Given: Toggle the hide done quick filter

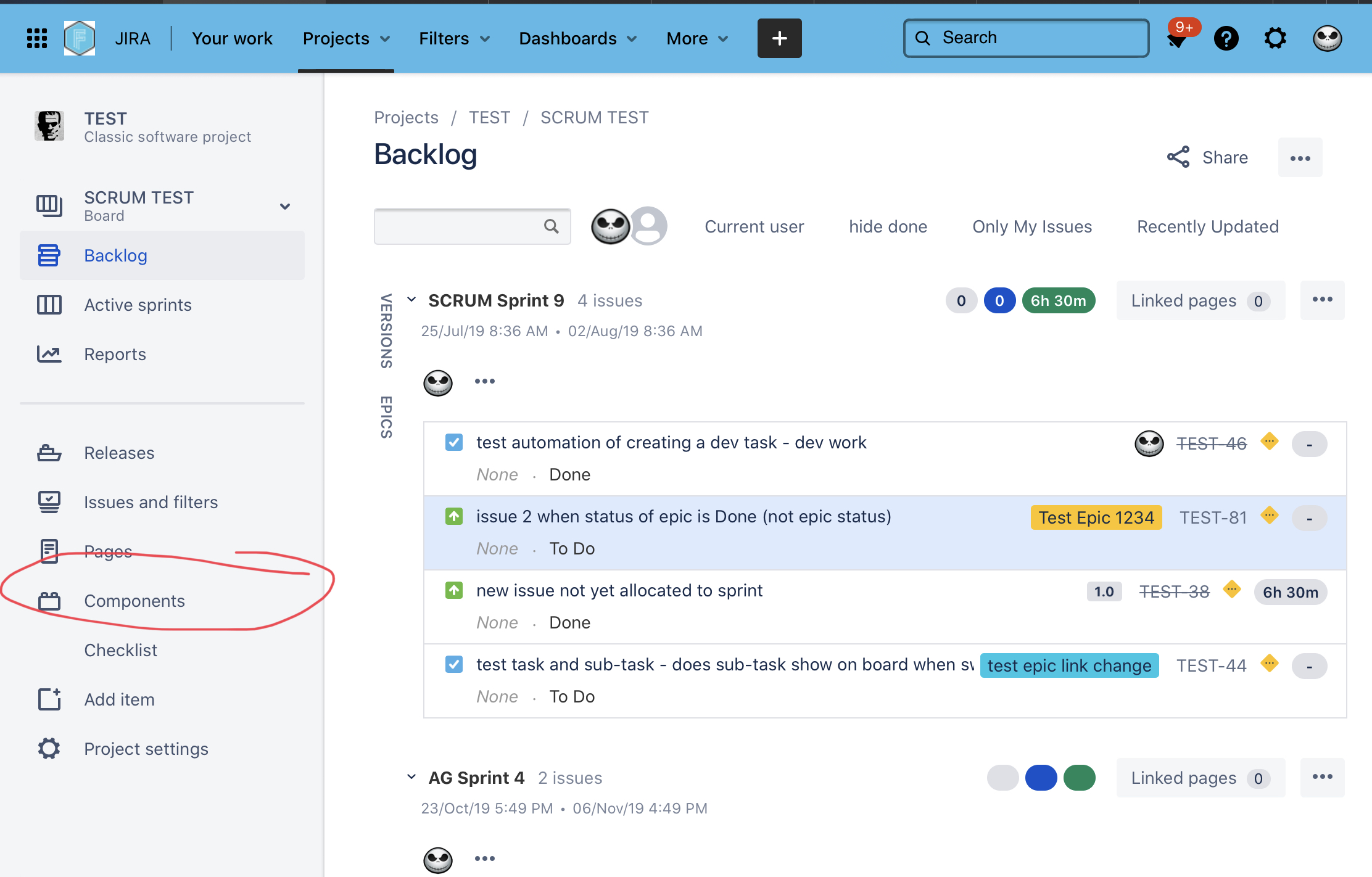Looking at the screenshot, I should [888, 226].
